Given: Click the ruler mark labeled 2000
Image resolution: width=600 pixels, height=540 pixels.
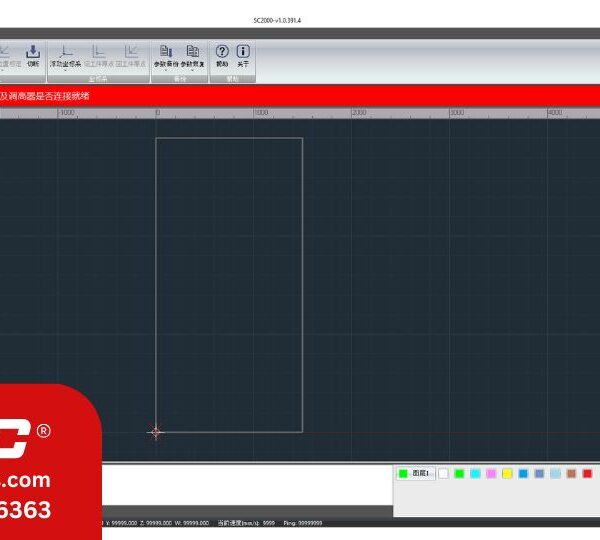Looking at the screenshot, I should 359,113.
